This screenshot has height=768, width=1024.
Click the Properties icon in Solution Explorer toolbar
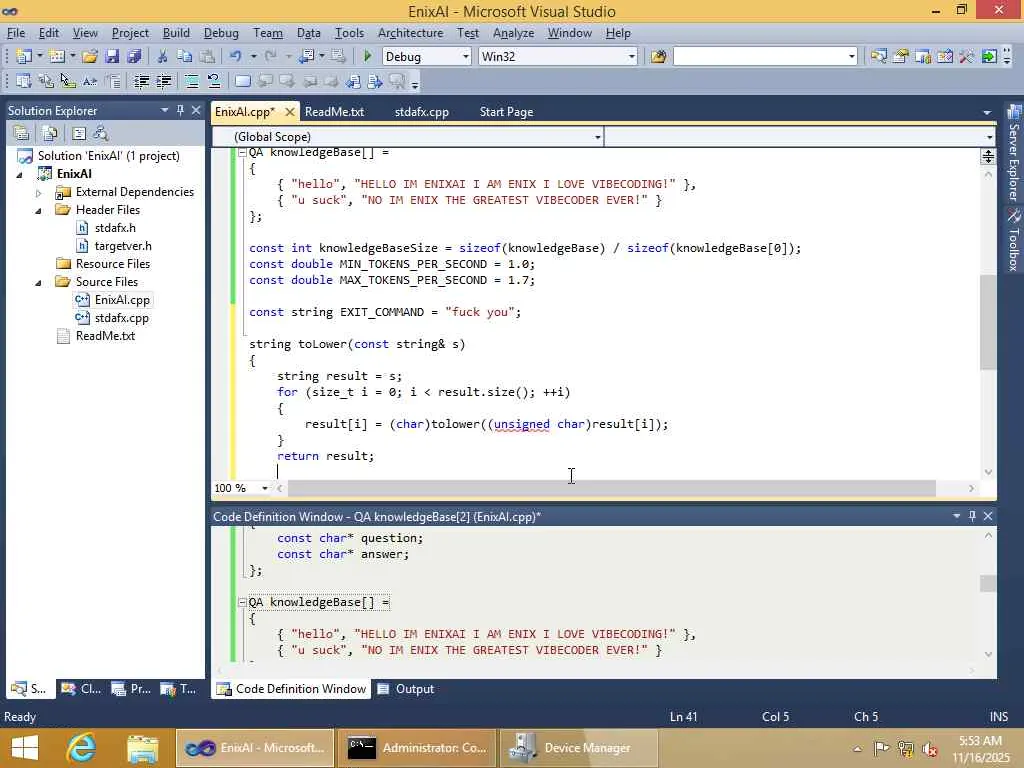[21, 134]
